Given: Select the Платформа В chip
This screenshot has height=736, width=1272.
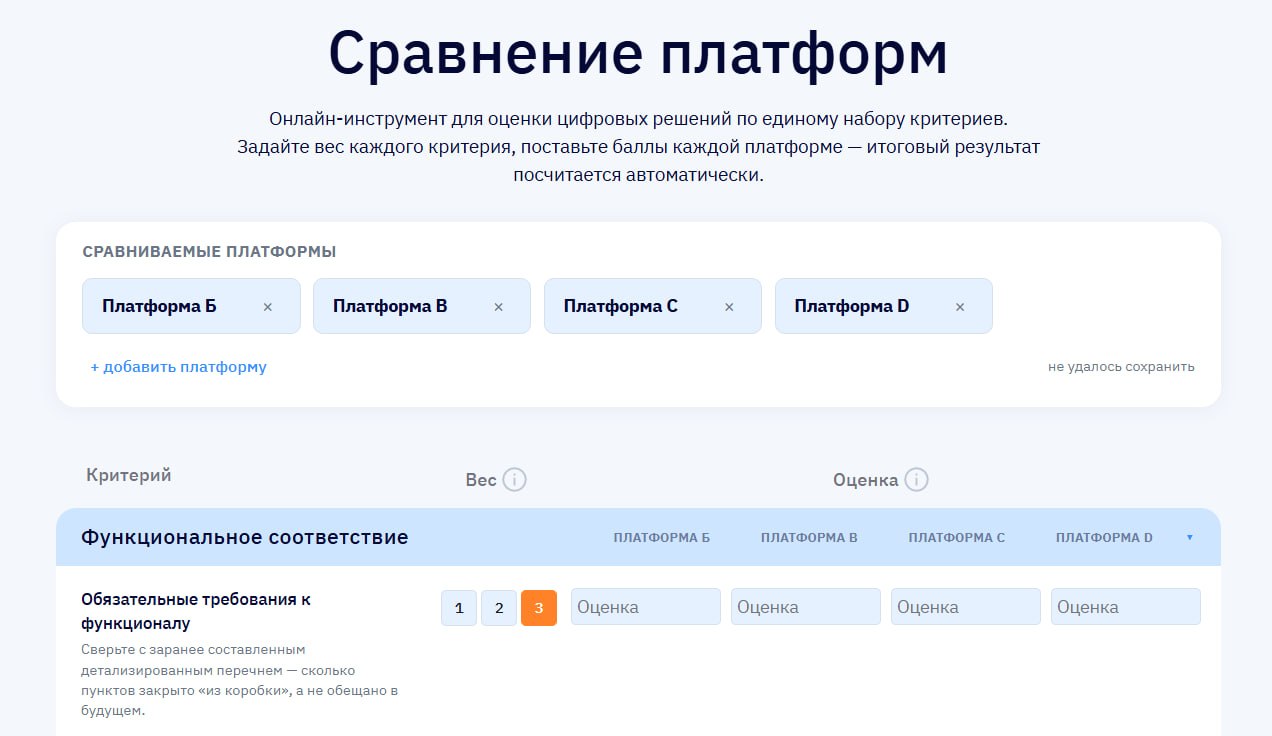Looking at the screenshot, I should pyautogui.click(x=422, y=306).
